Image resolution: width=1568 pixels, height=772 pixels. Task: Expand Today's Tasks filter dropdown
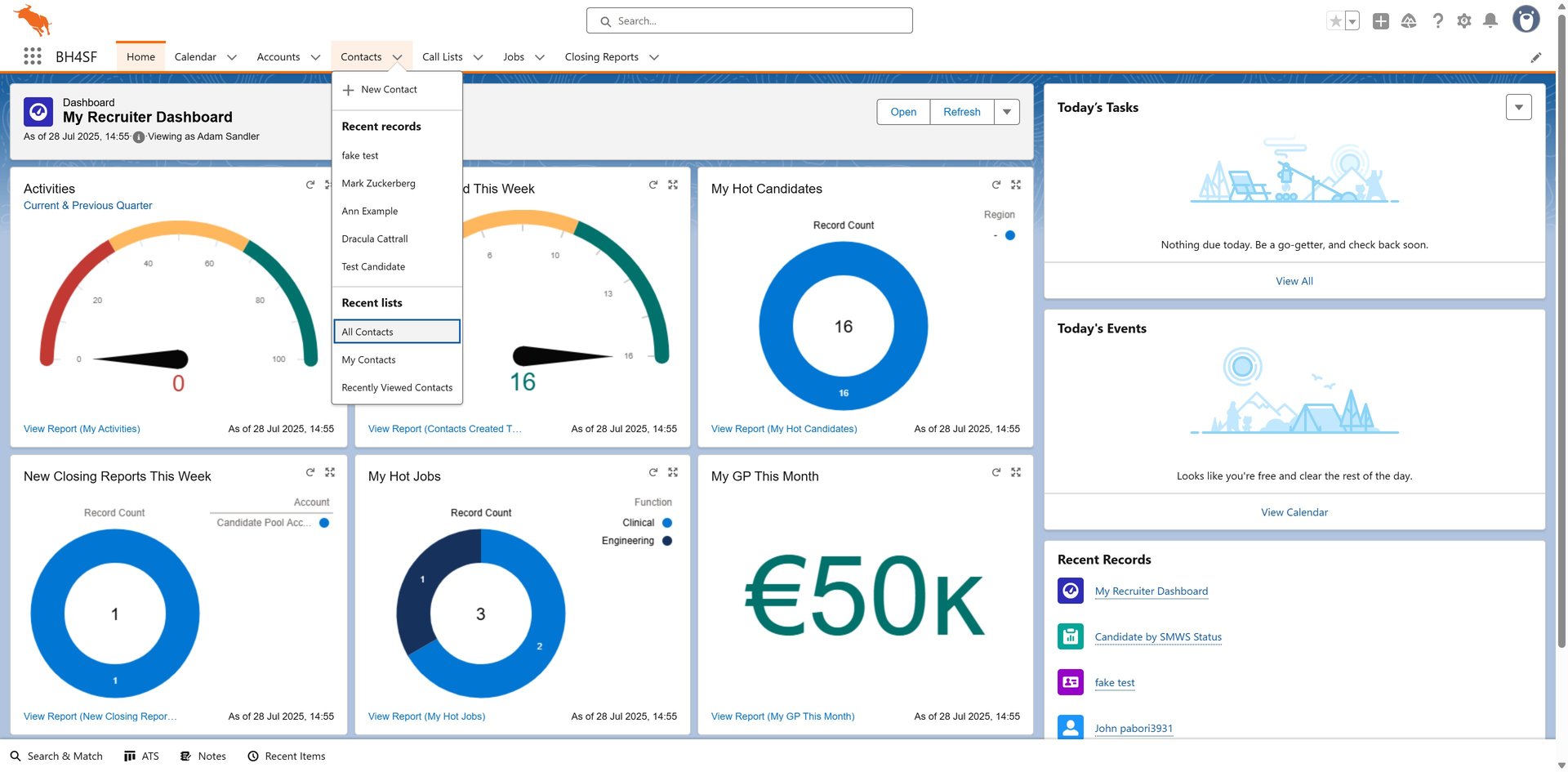pyautogui.click(x=1518, y=107)
